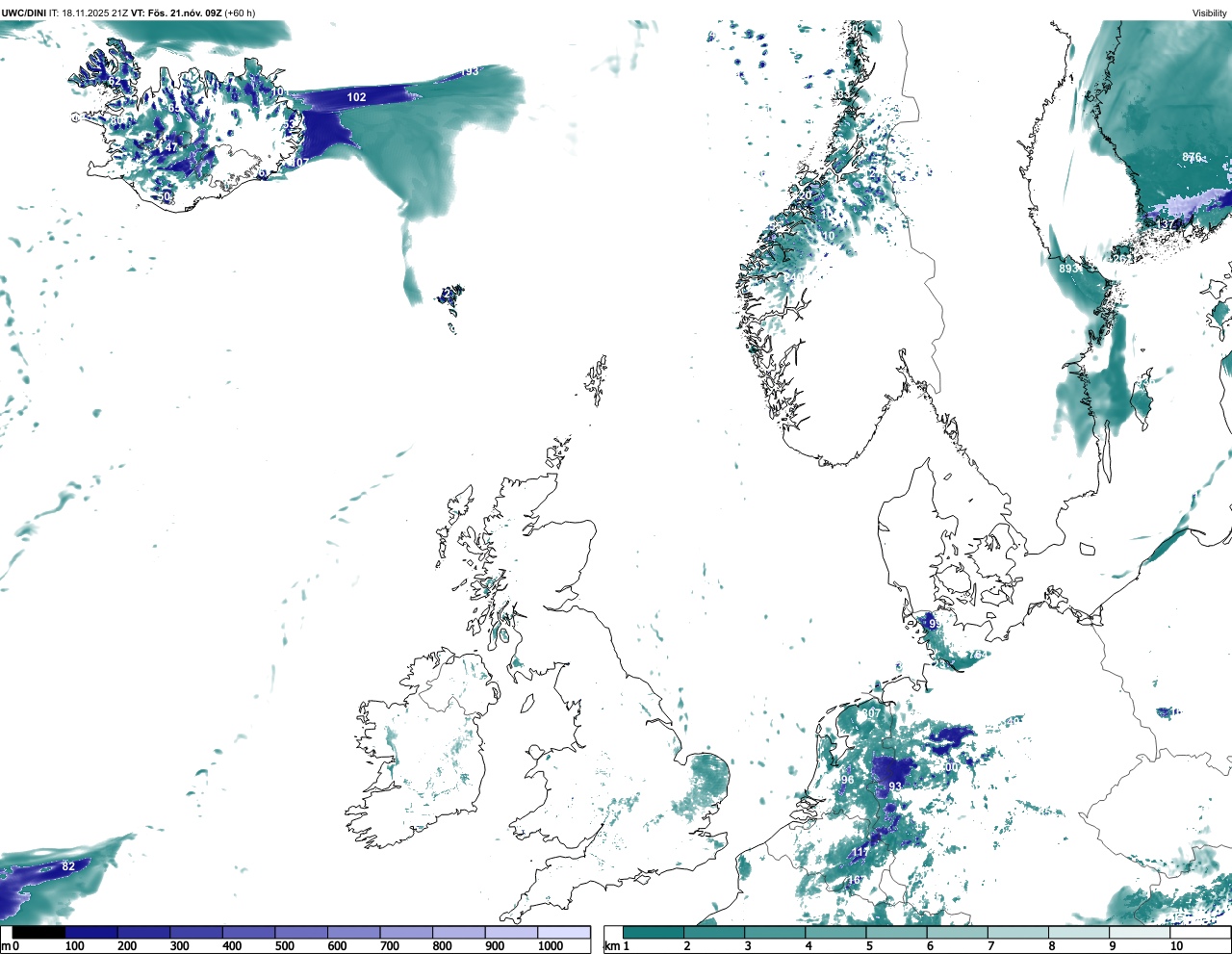Image resolution: width=1232 pixels, height=954 pixels.
Task: Select the 900–1000 m legend swatch
Action: click(511, 932)
